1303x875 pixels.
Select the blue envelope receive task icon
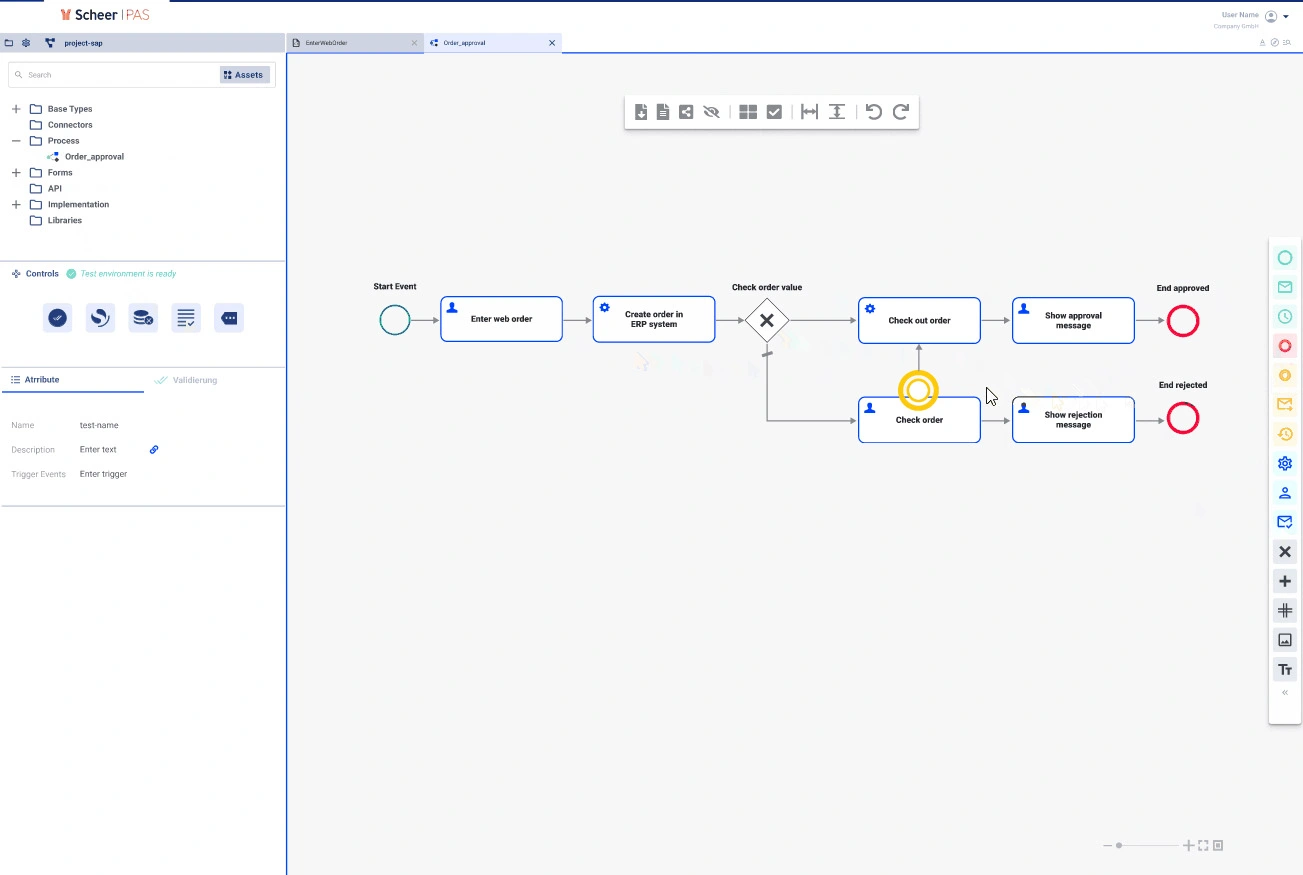pyautogui.click(x=1285, y=522)
